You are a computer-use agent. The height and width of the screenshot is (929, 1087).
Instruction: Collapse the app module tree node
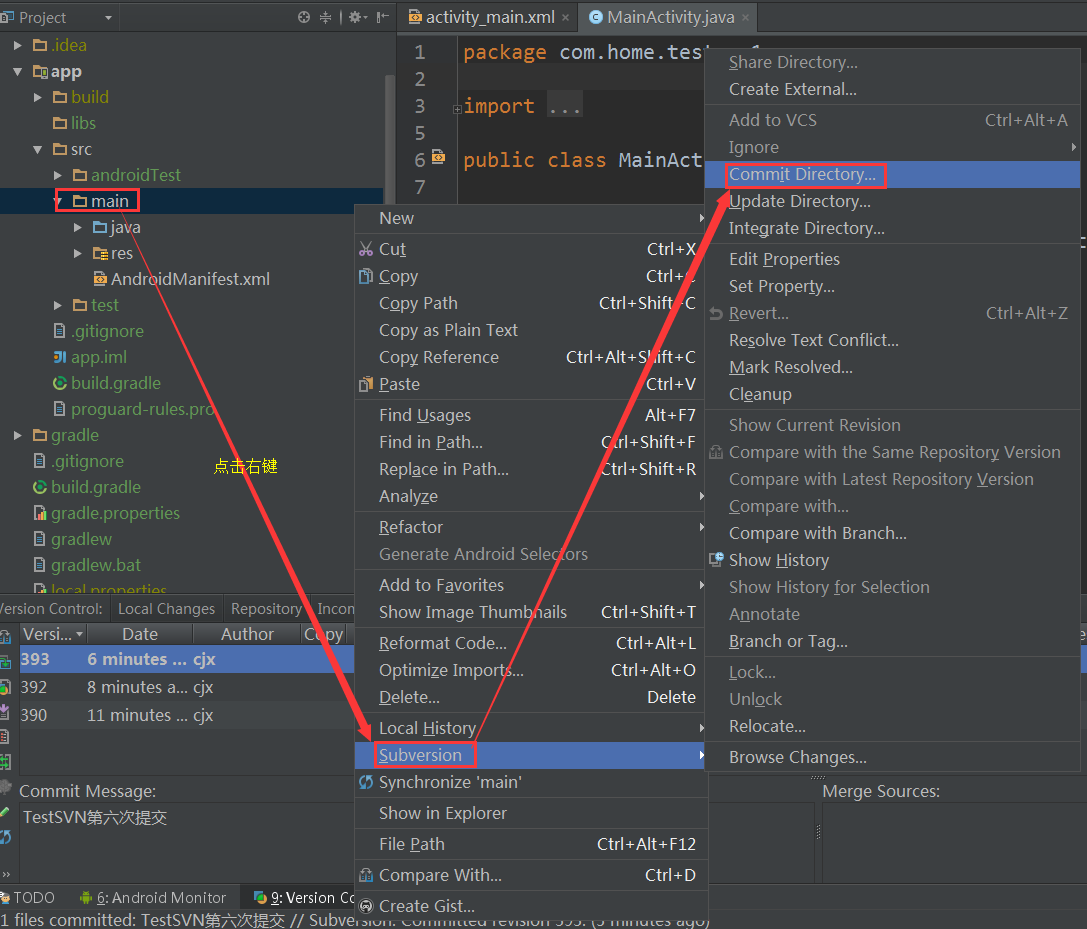[18, 71]
